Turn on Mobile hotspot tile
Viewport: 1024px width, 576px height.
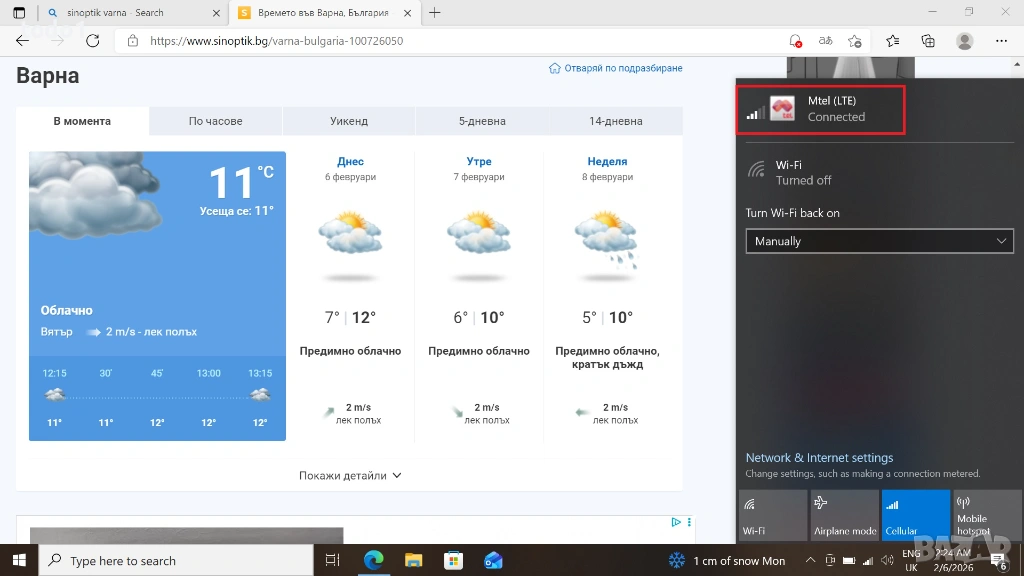985,515
